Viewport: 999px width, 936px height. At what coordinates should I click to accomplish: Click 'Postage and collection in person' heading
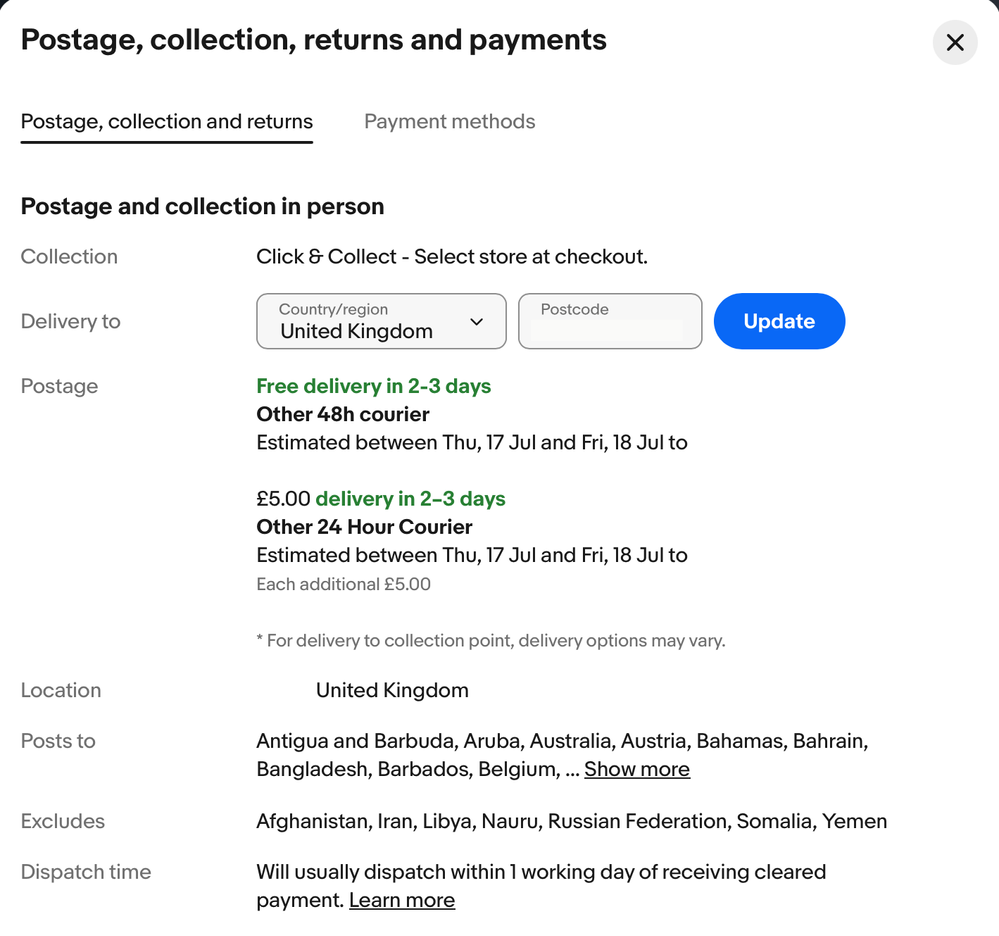202,206
